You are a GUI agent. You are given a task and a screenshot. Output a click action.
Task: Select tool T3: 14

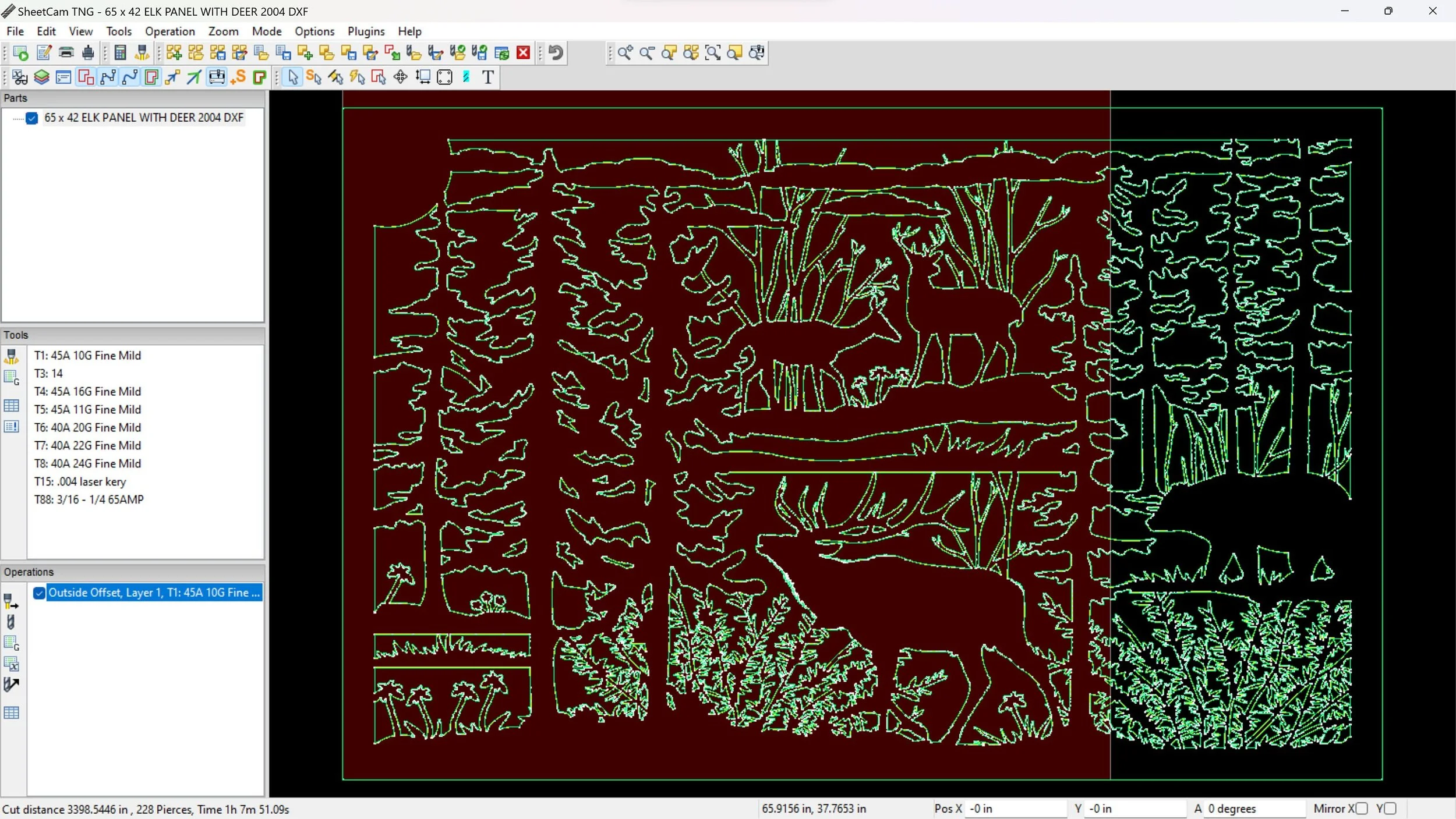tap(48, 374)
